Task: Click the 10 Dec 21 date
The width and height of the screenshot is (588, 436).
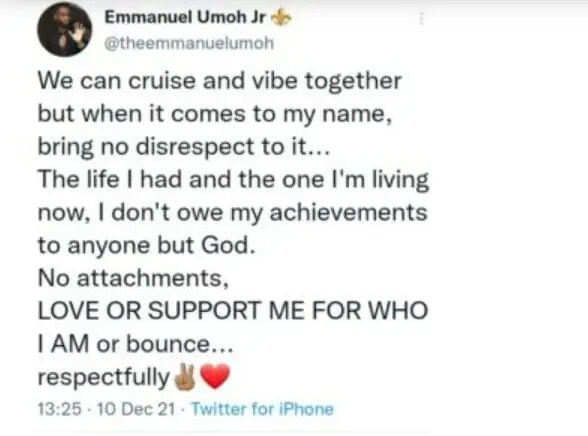Action: pyautogui.click(x=136, y=409)
